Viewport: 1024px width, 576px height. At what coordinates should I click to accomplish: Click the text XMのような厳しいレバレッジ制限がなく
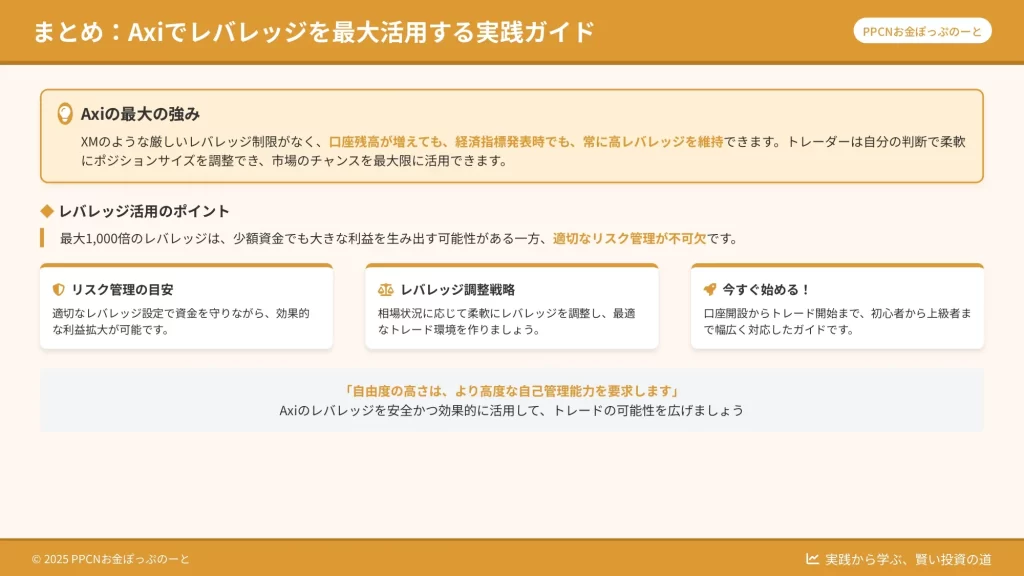pos(202,142)
